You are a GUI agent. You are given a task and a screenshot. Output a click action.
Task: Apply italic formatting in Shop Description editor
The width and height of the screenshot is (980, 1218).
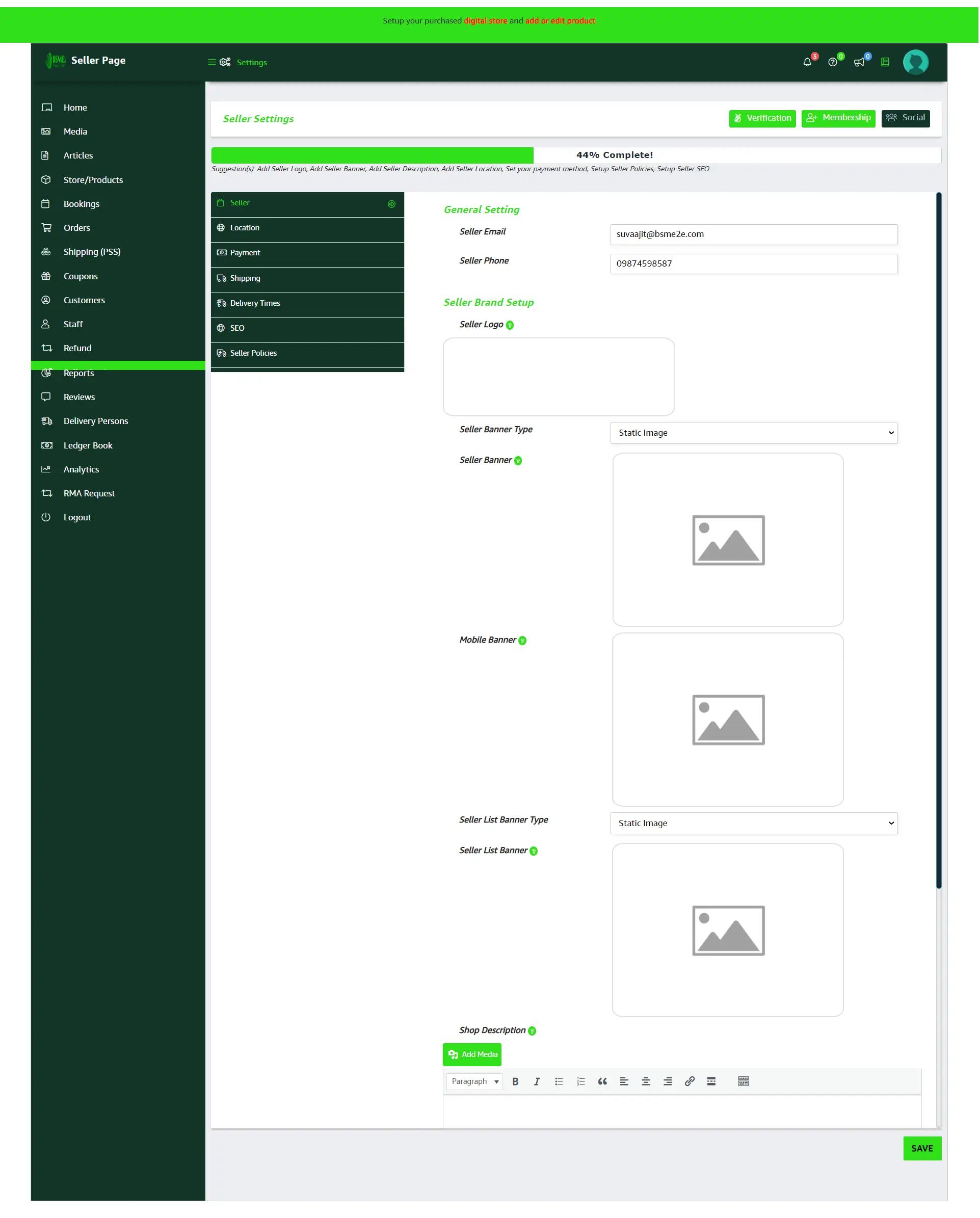point(536,1081)
